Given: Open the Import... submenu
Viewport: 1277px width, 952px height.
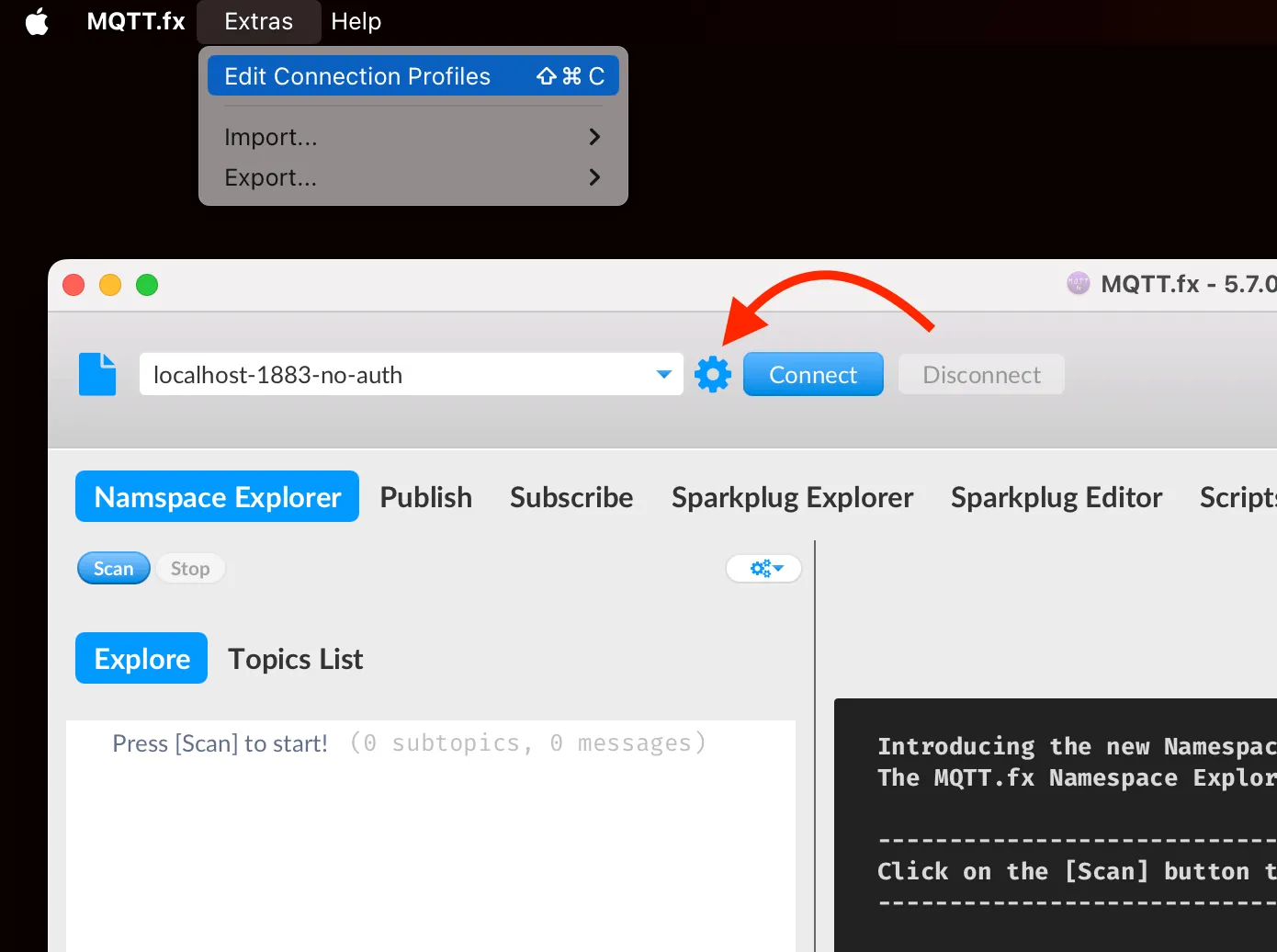Looking at the screenshot, I should pyautogui.click(x=413, y=137).
